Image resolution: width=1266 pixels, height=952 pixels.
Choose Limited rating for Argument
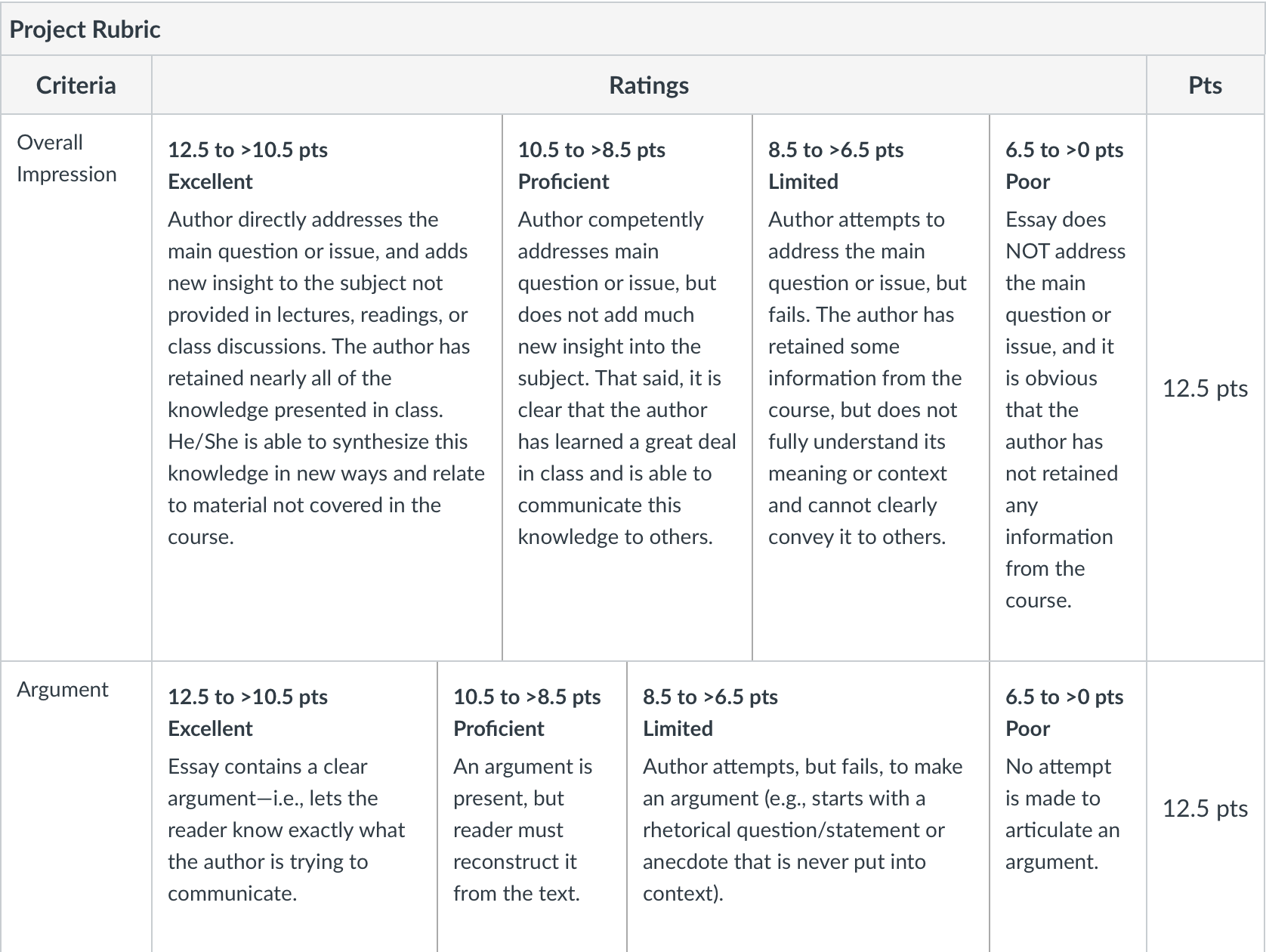pos(808,807)
